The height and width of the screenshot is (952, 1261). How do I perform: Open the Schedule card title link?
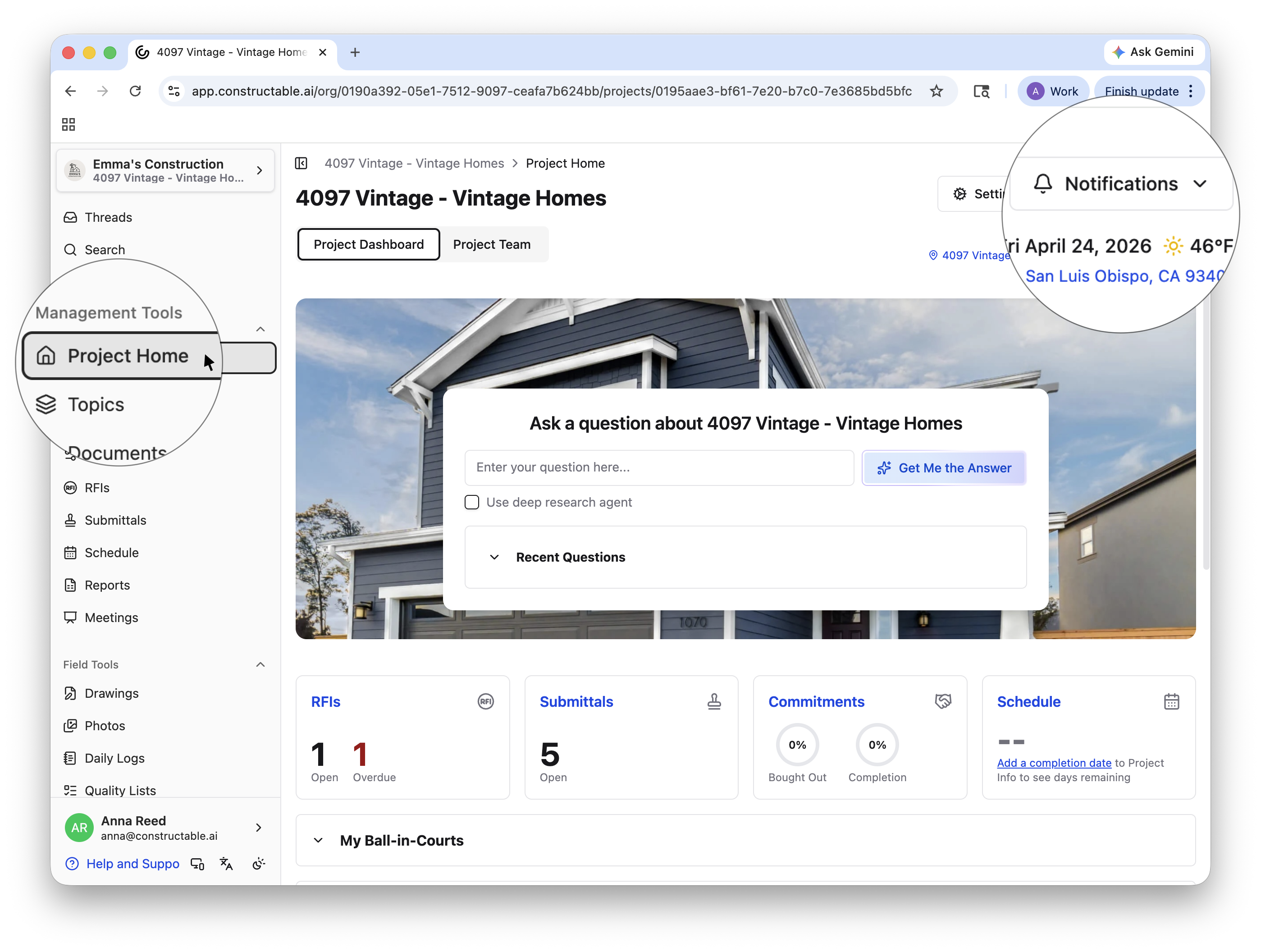(1028, 702)
